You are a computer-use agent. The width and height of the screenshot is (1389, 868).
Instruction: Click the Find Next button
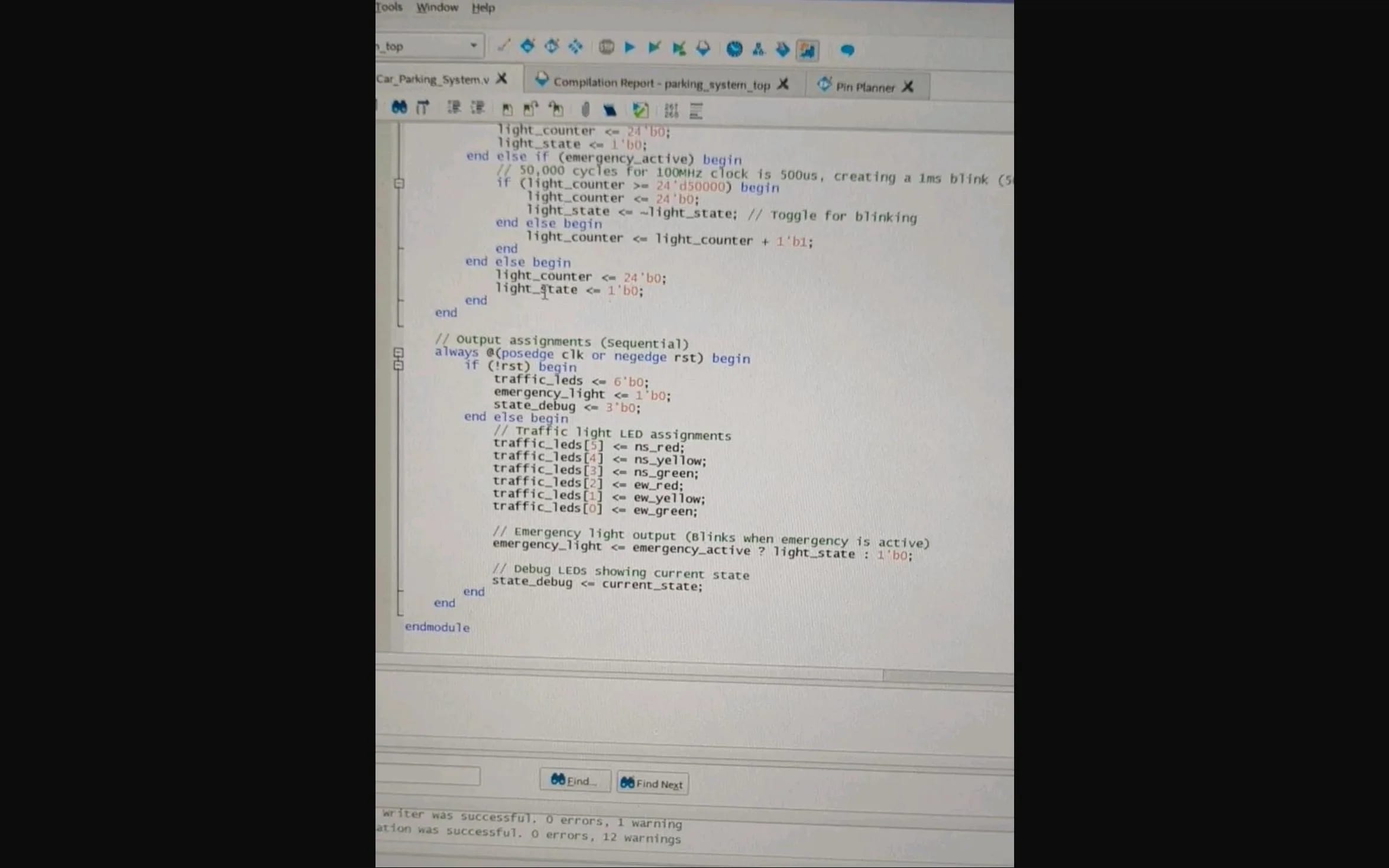coord(652,783)
